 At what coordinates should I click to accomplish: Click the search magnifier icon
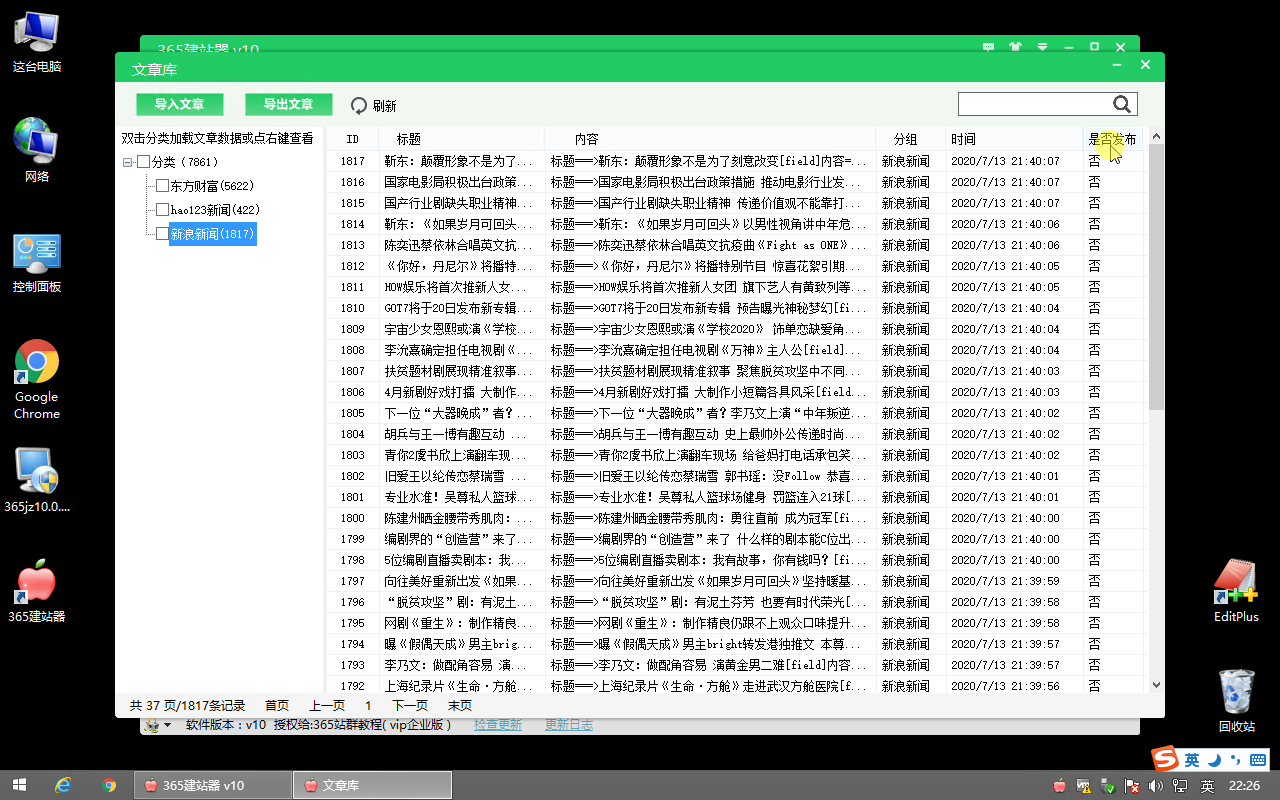[x=1122, y=104]
